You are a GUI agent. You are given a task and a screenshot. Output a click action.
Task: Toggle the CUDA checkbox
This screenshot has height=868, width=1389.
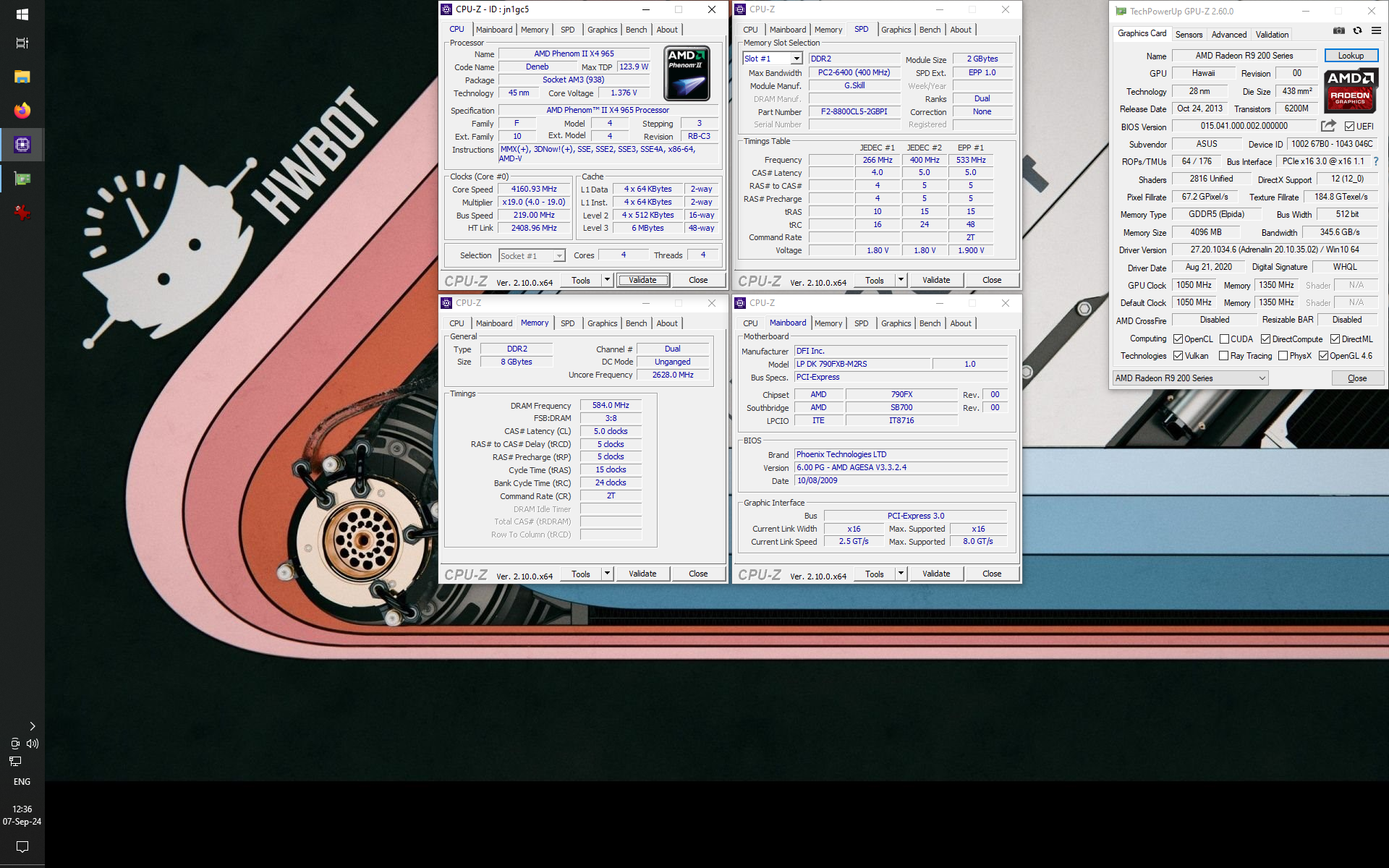(1224, 339)
